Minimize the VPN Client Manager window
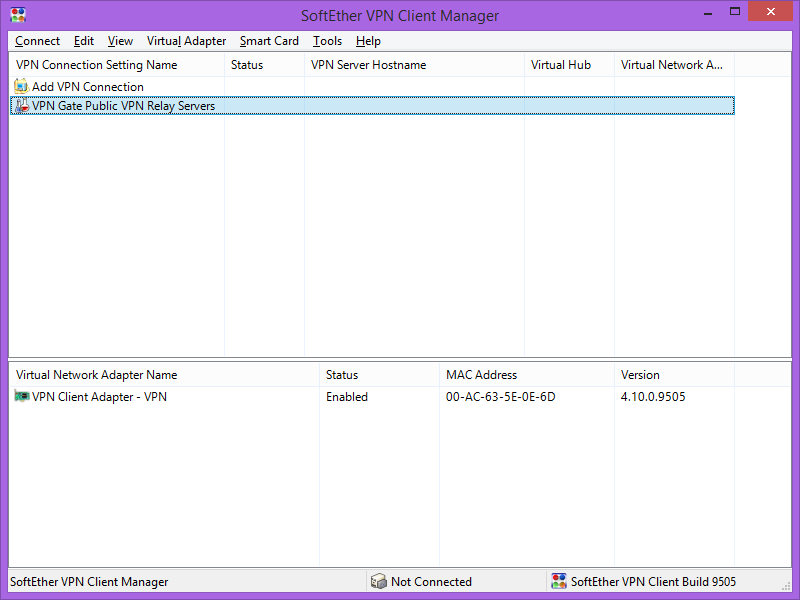Image resolution: width=800 pixels, height=600 pixels. [708, 12]
